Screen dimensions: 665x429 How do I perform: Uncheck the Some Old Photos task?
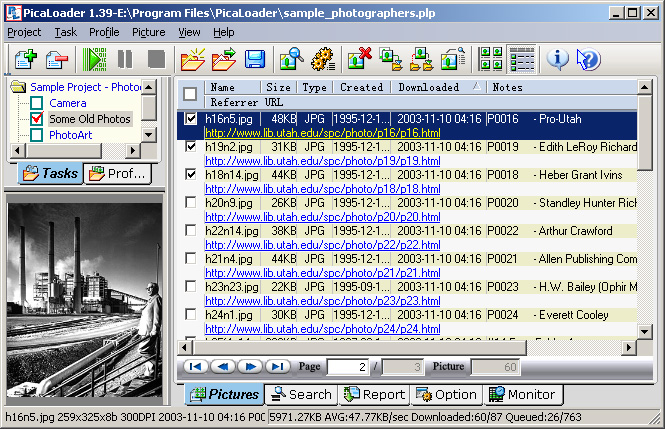36,119
